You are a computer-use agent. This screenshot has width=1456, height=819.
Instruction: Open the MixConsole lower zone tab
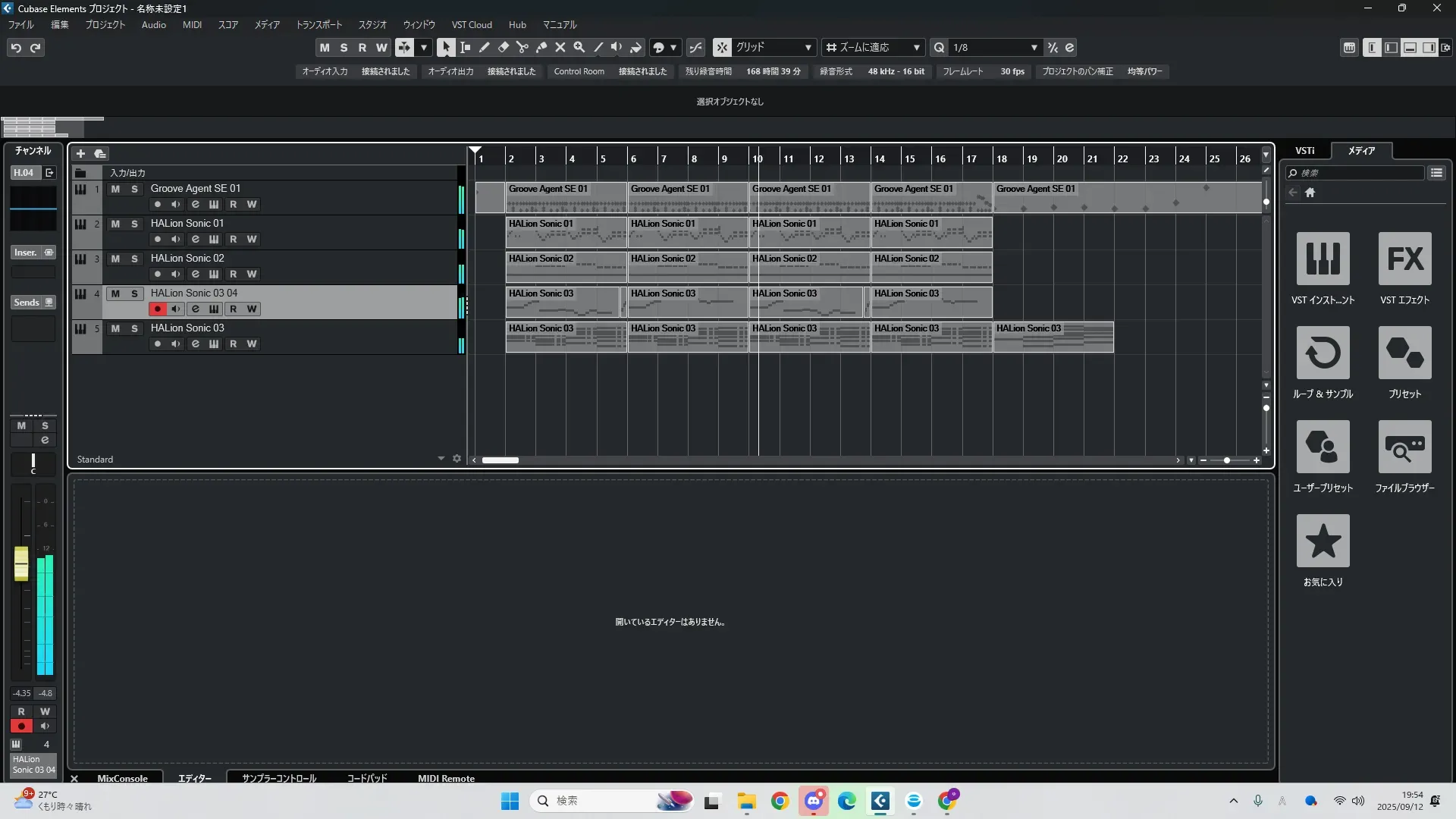[x=122, y=778]
